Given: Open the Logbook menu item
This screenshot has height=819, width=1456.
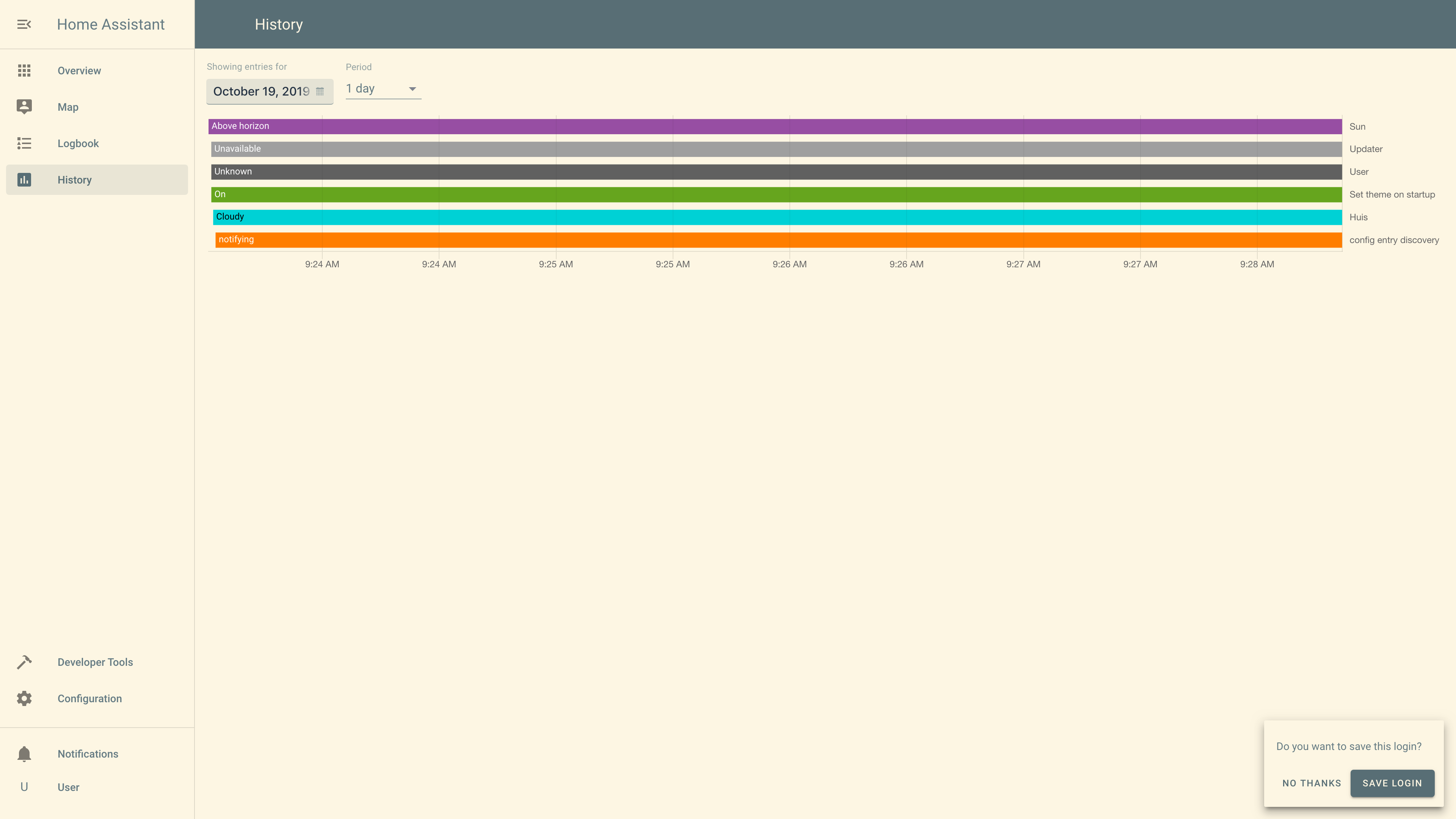Looking at the screenshot, I should pyautogui.click(x=78, y=144).
